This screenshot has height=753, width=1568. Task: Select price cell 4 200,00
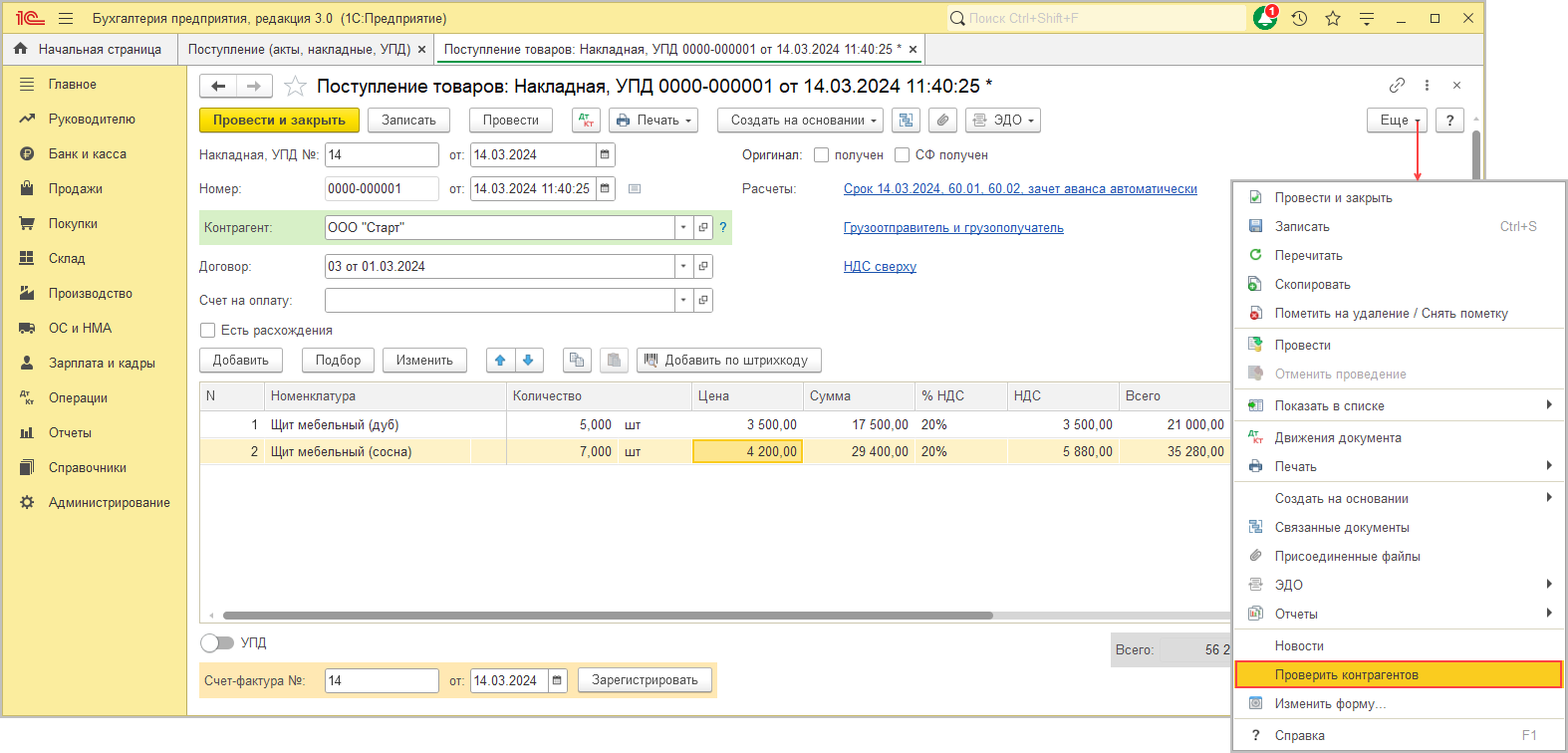(x=747, y=452)
